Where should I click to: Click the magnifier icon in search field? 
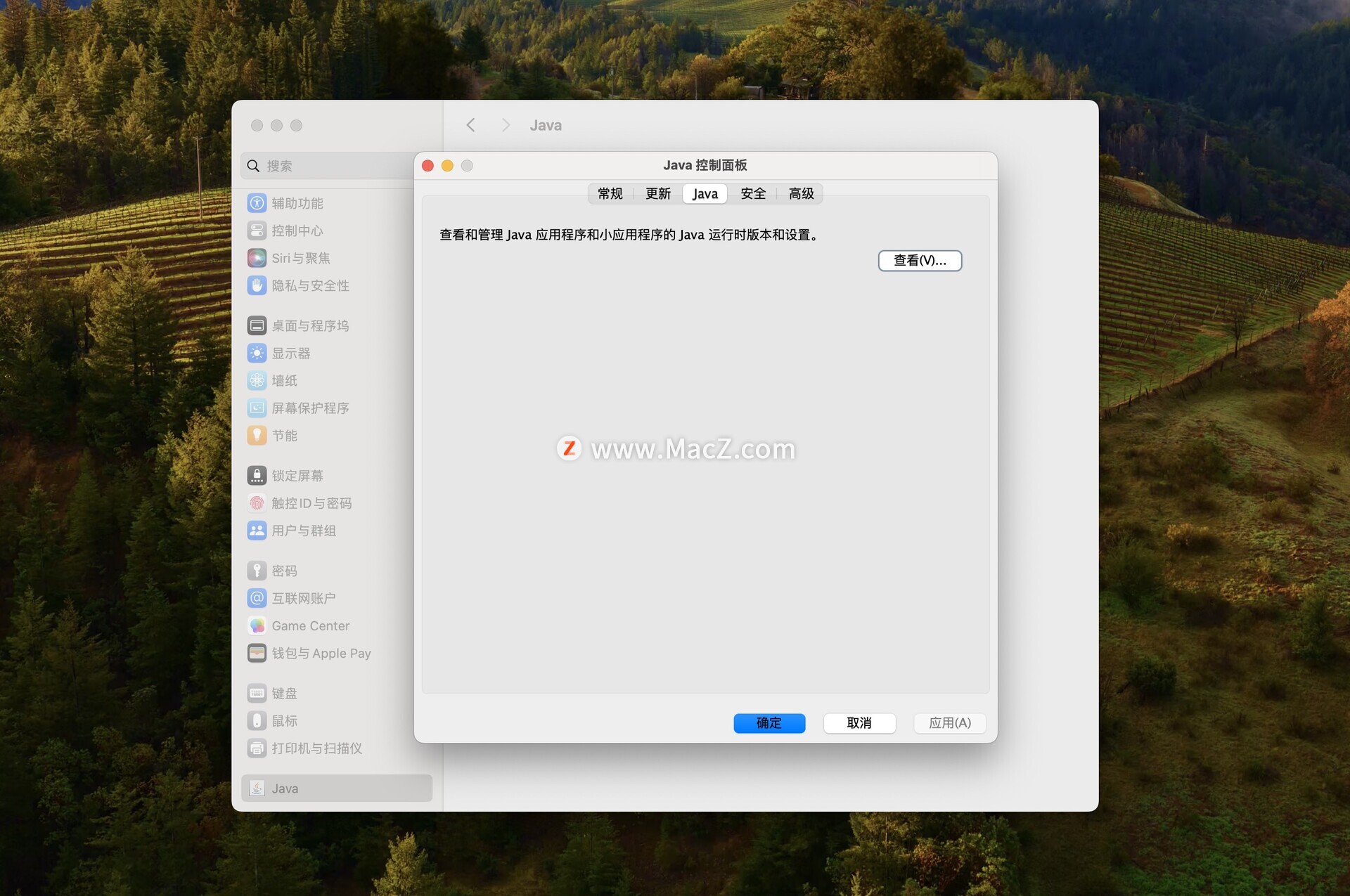point(253,166)
